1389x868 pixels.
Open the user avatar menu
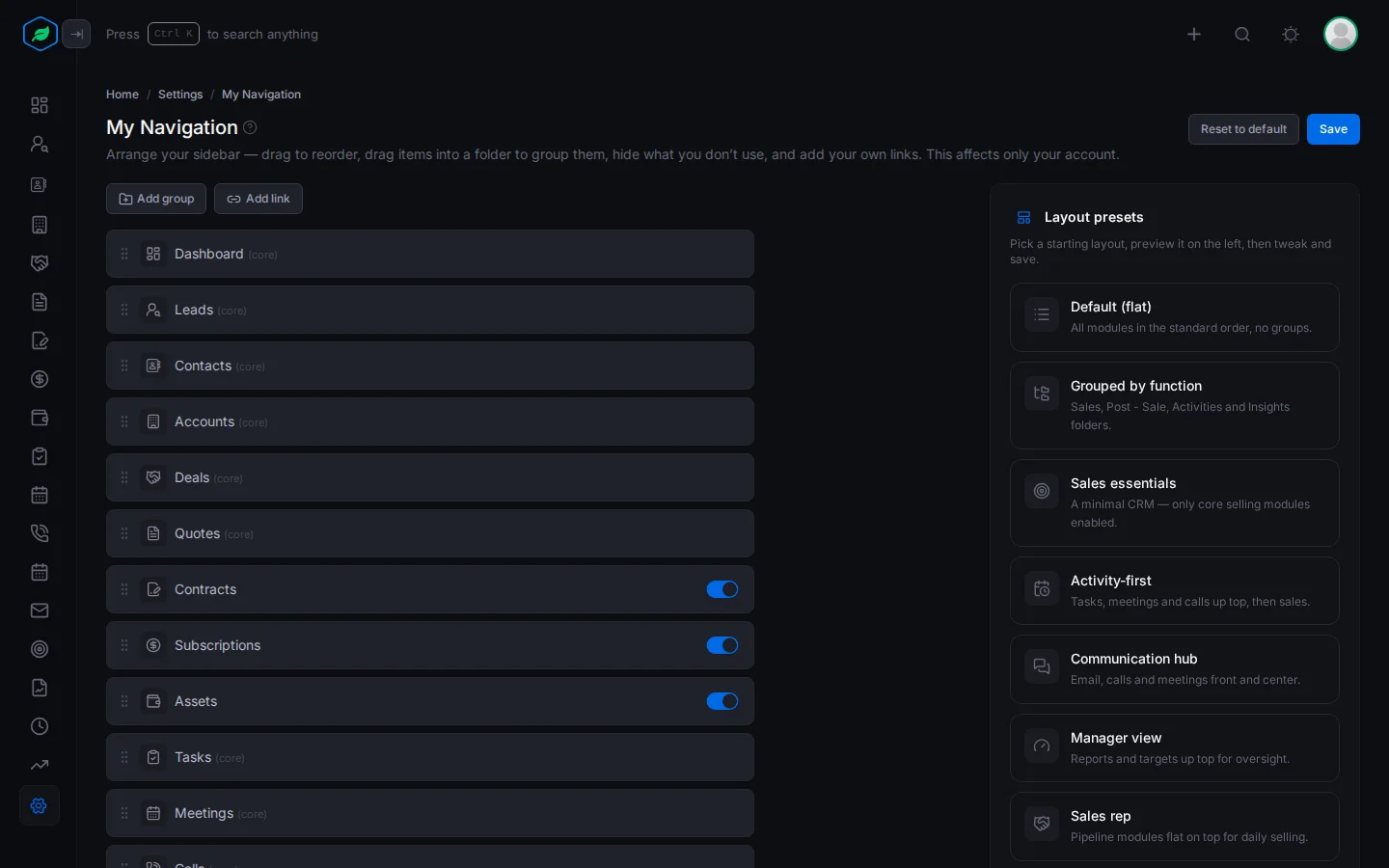[1341, 34]
